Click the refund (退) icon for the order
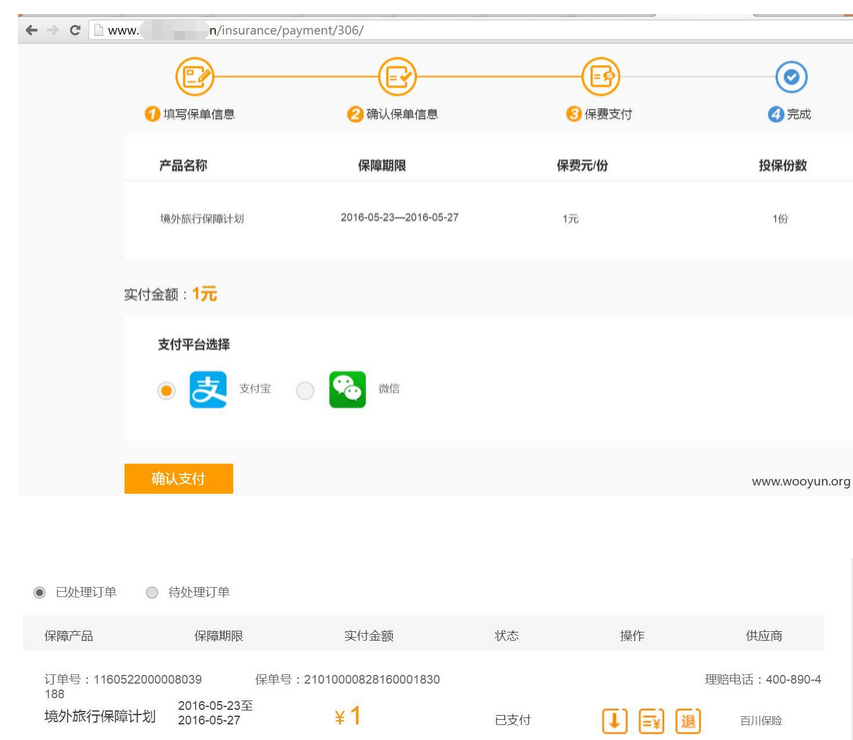The height and width of the screenshot is (740, 853). [x=688, y=720]
